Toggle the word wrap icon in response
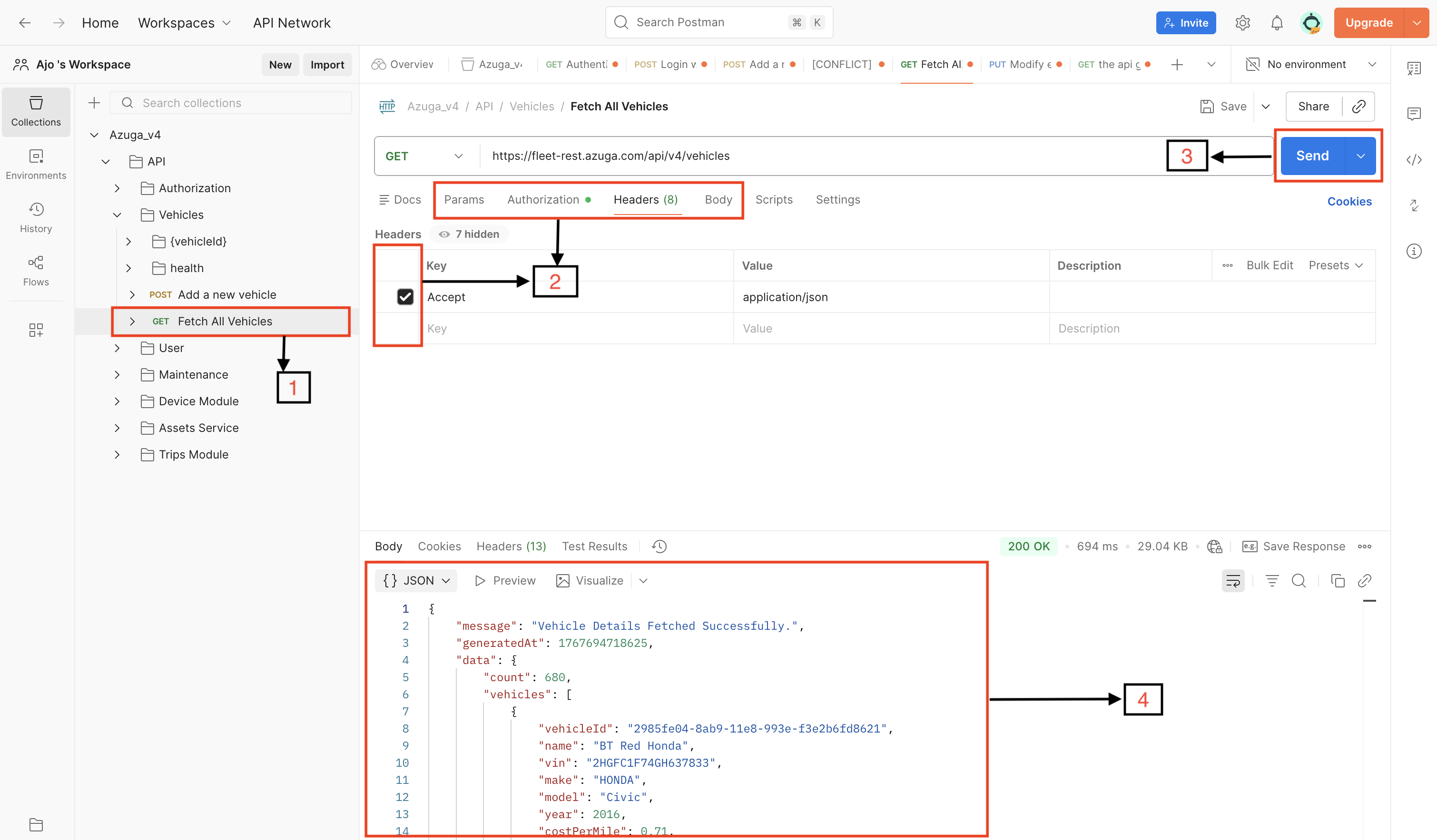1437x840 pixels. click(1233, 581)
